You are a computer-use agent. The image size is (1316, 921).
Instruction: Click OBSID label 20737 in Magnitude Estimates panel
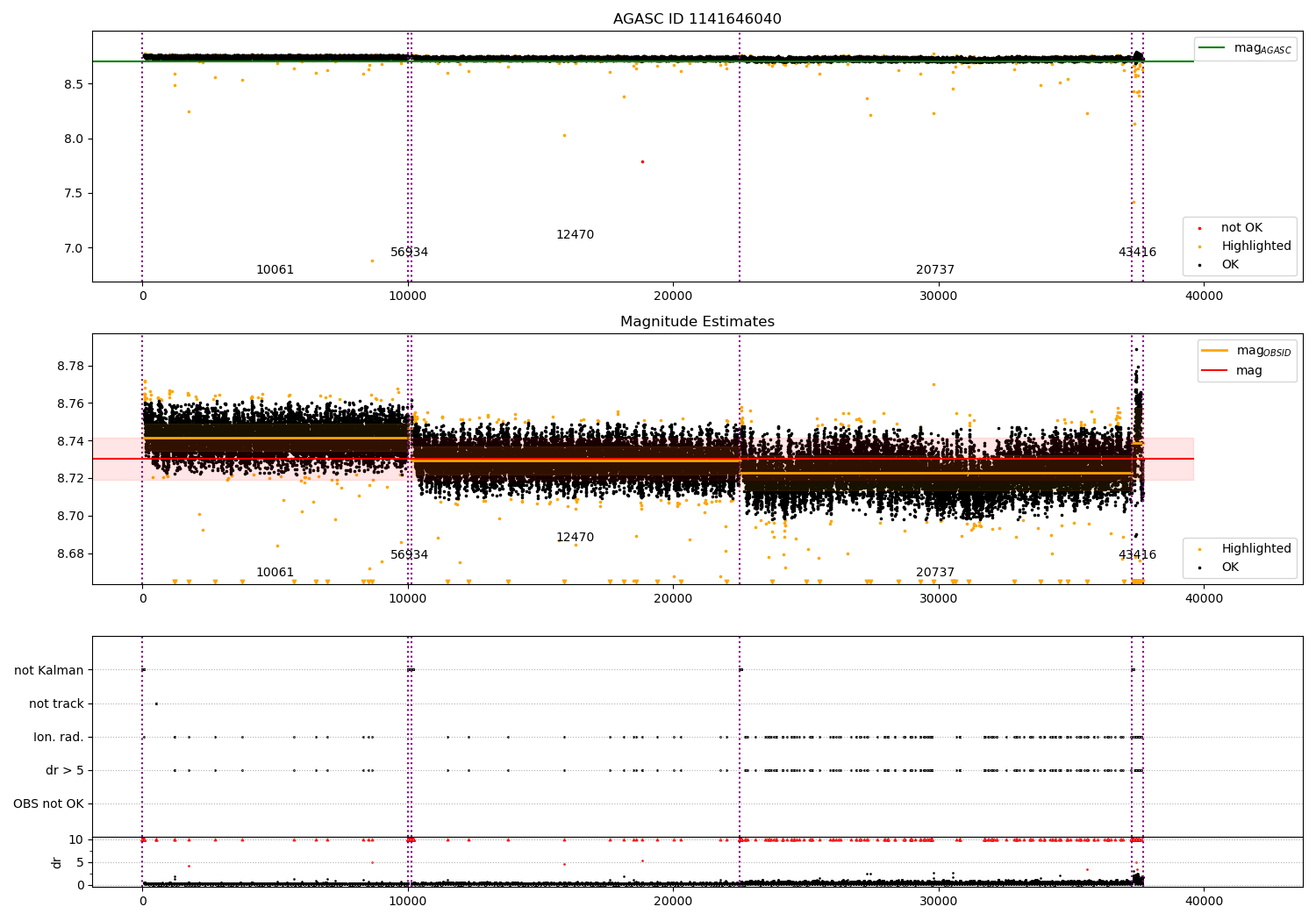pos(935,573)
